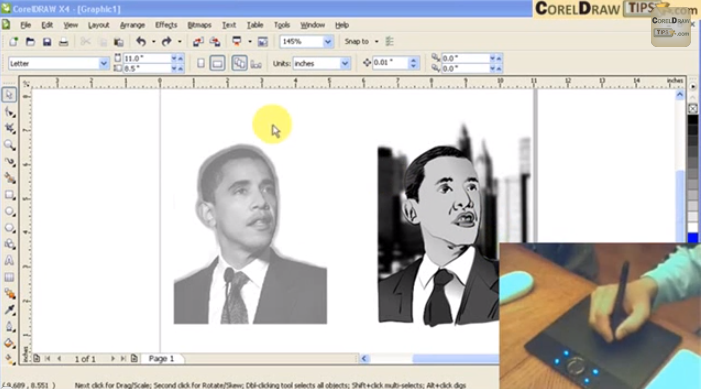Viewport: 702px width, 389px height.
Task: Choose the Interactive Blend tool
Action: [9, 294]
